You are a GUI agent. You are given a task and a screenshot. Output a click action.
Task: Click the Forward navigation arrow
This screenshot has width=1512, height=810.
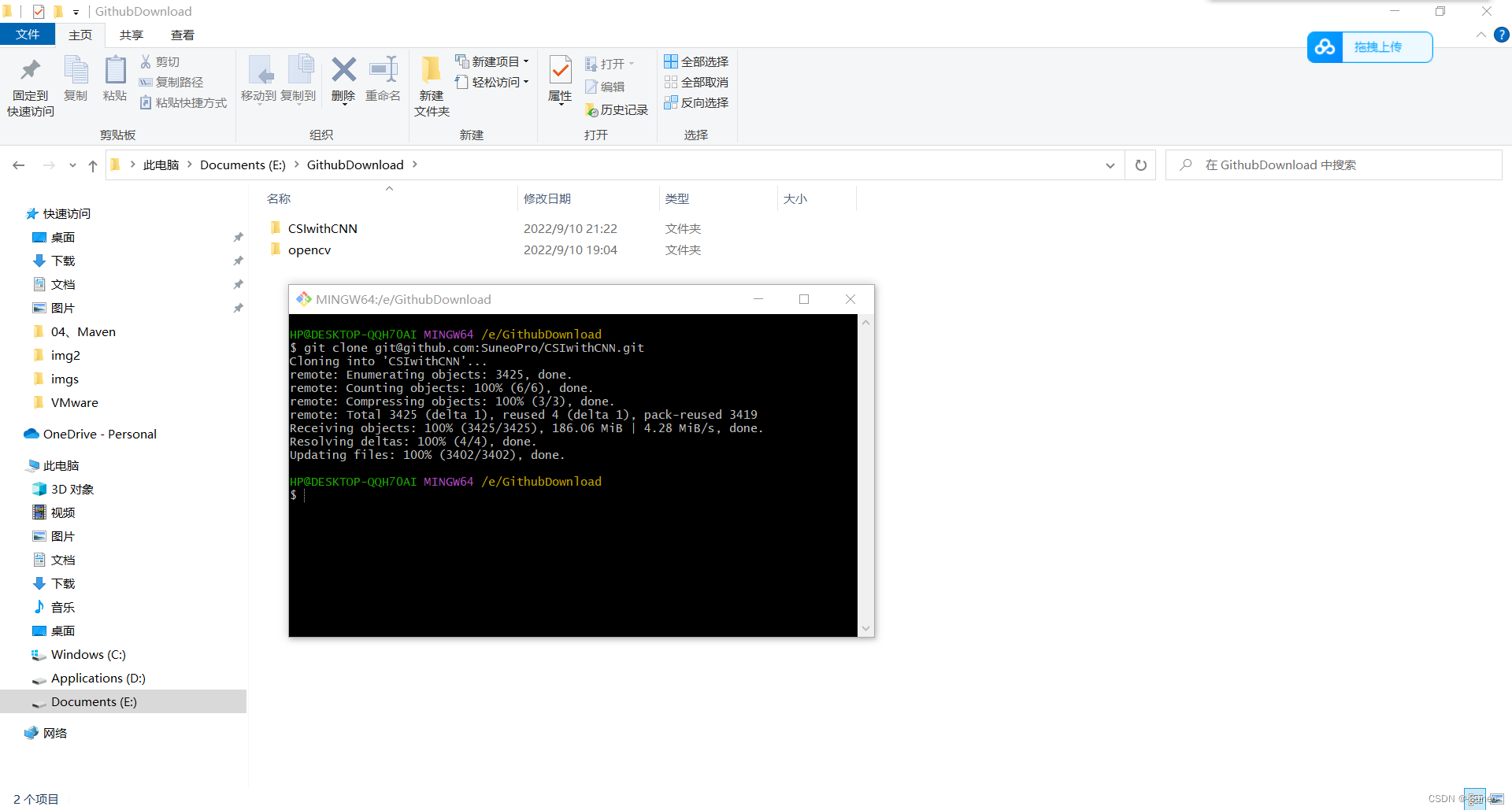[49, 165]
